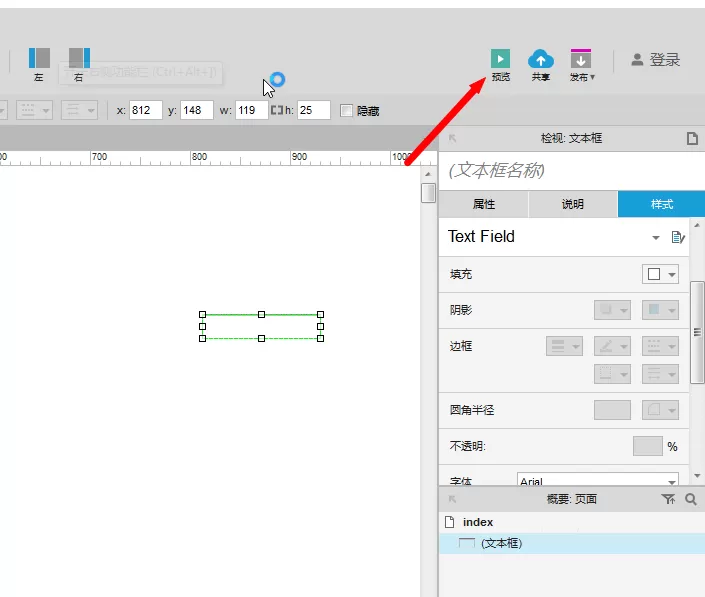This screenshot has height=597, width=705.
Task: Open the inner shadow dropdown
Action: click(660, 310)
